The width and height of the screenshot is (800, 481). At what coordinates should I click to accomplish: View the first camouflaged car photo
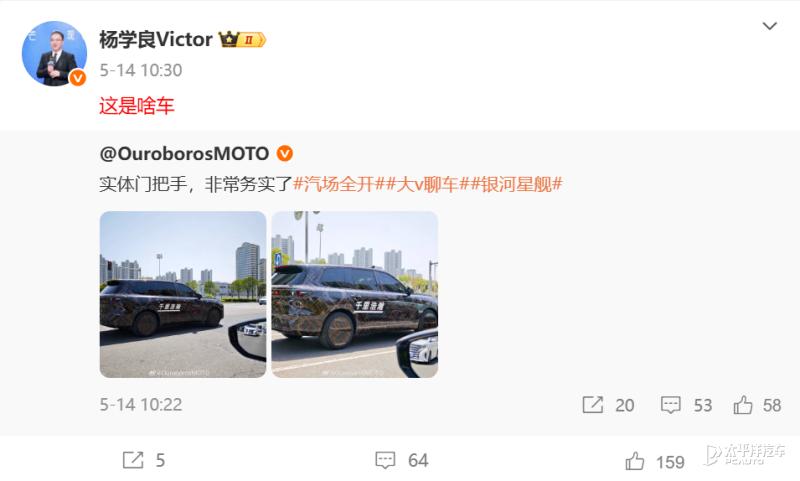point(183,294)
